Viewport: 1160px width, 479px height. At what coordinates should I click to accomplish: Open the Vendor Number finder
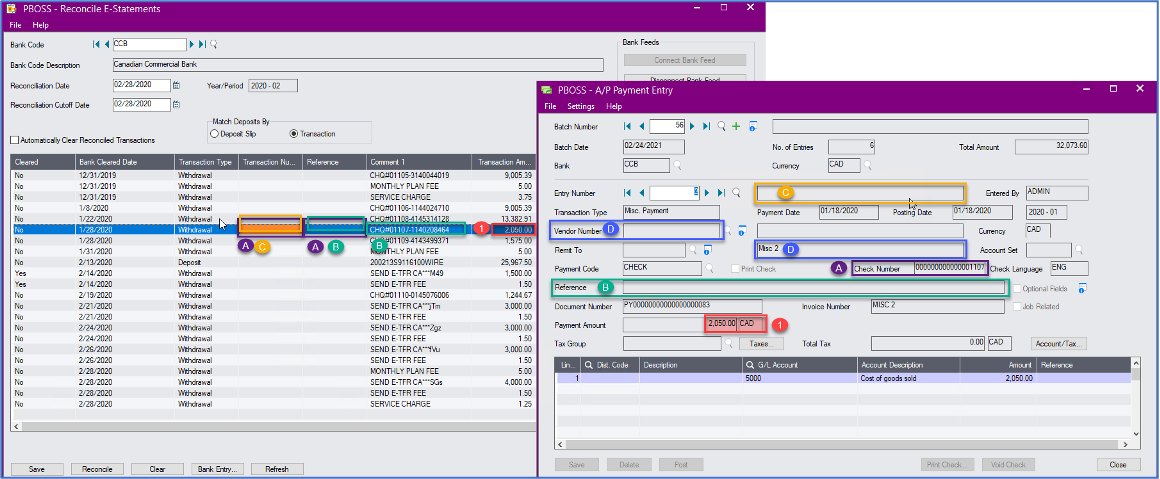pyautogui.click(x=727, y=231)
